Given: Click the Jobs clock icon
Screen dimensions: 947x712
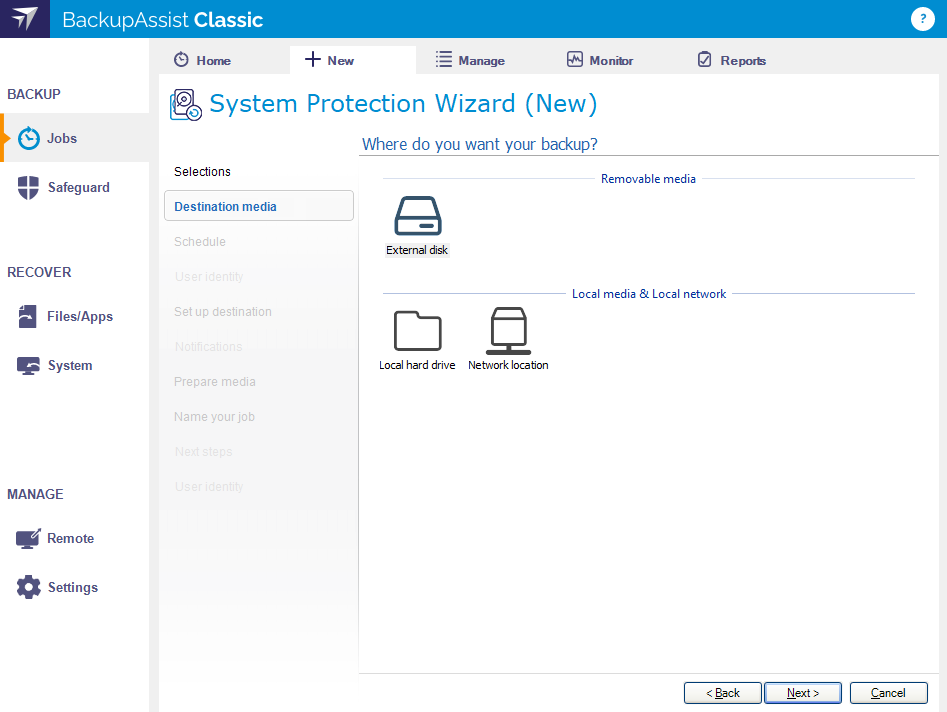Looking at the screenshot, I should [x=28, y=138].
